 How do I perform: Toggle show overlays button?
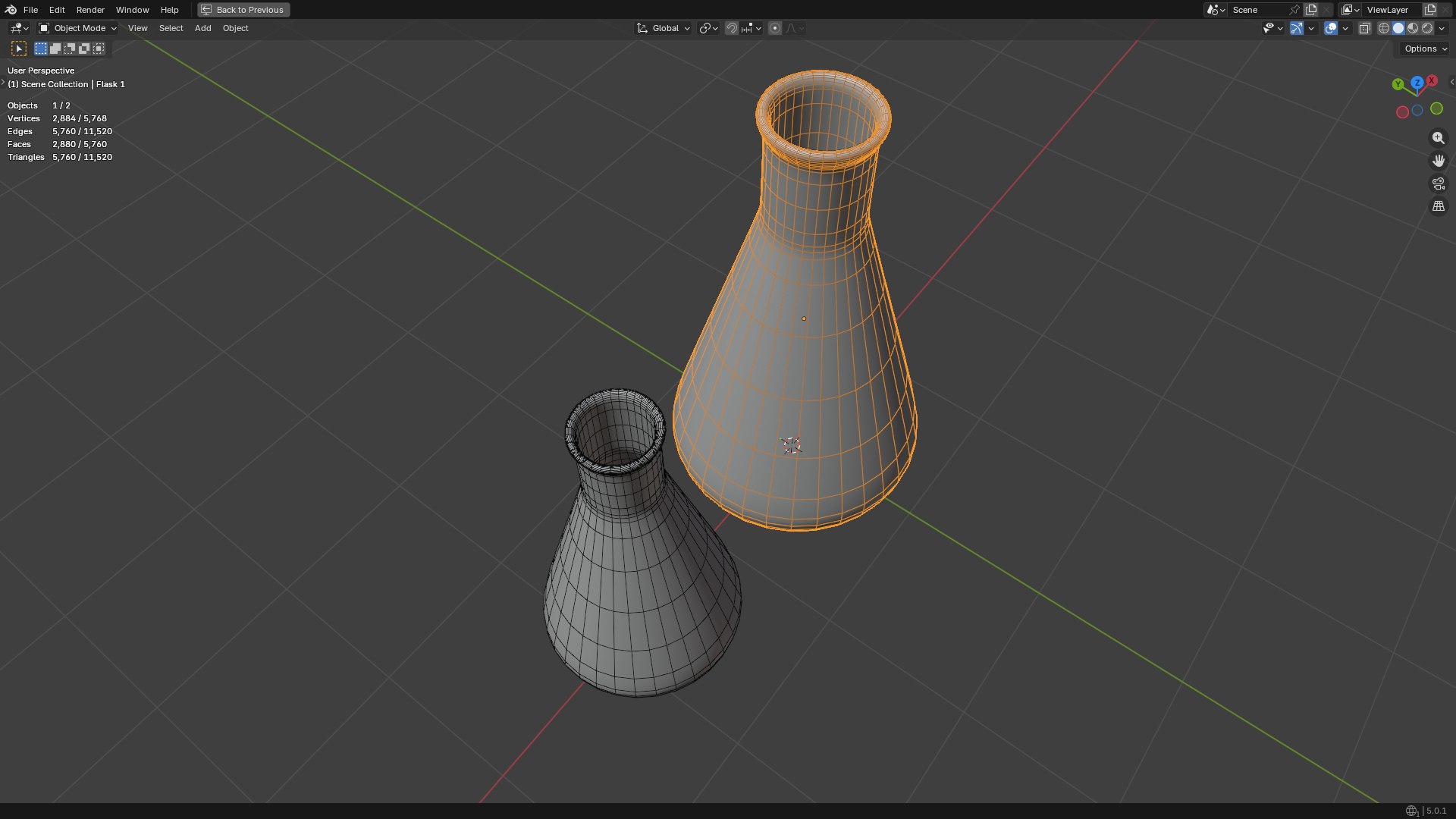(1331, 28)
